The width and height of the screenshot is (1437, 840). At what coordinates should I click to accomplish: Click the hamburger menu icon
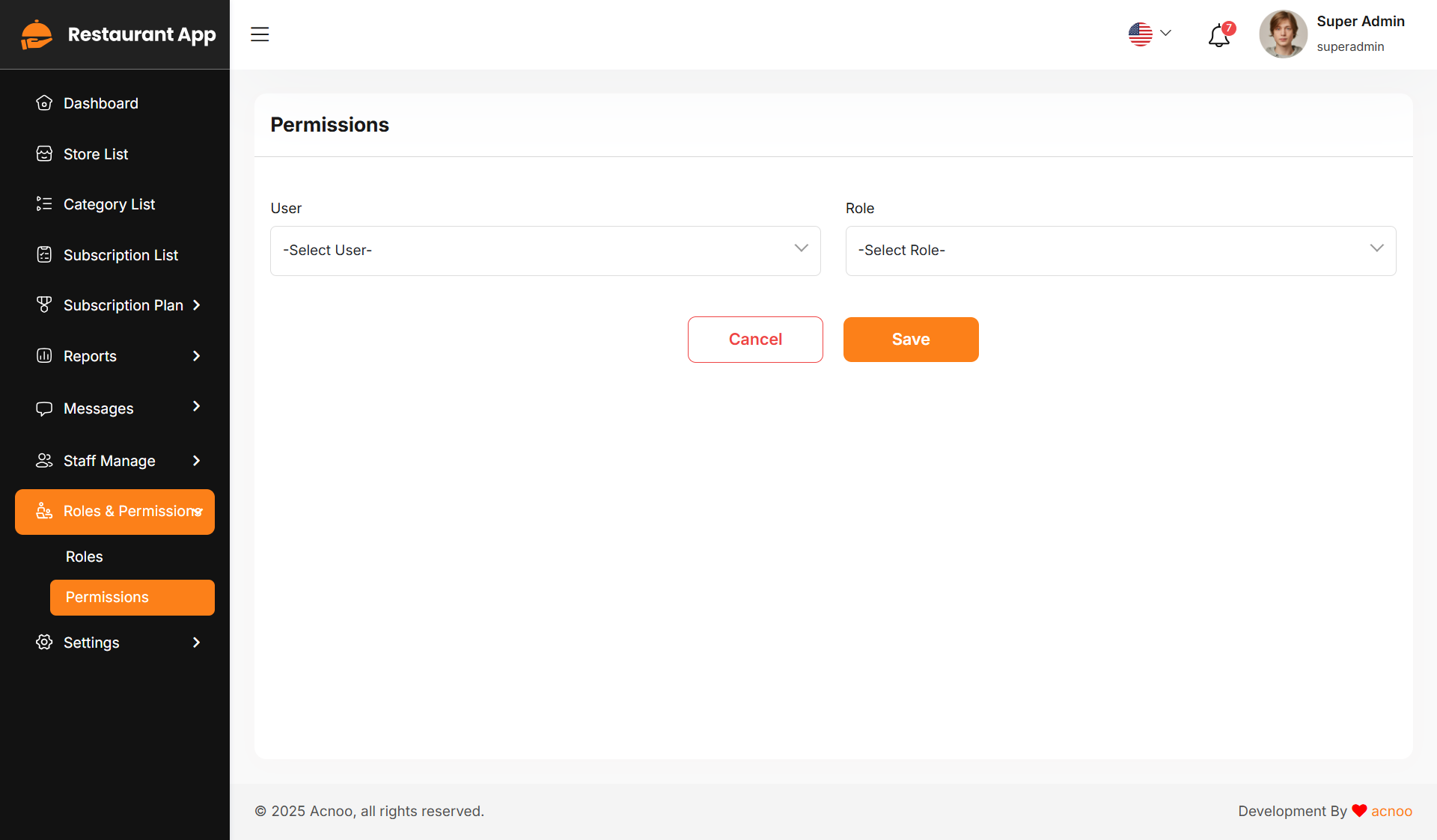click(260, 34)
